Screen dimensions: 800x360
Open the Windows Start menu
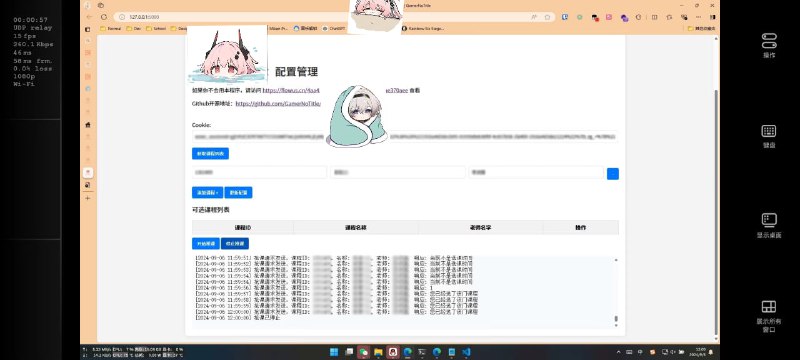[x=334, y=352]
